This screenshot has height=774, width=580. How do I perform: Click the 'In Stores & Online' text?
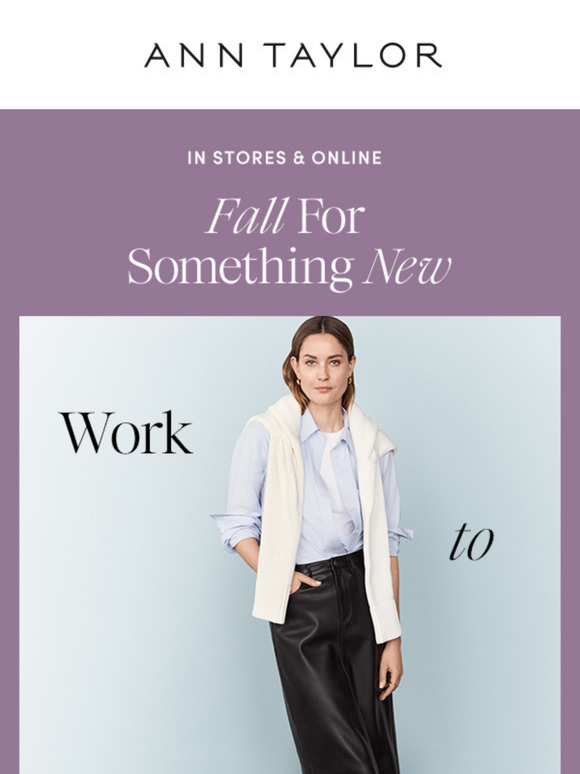(285, 158)
